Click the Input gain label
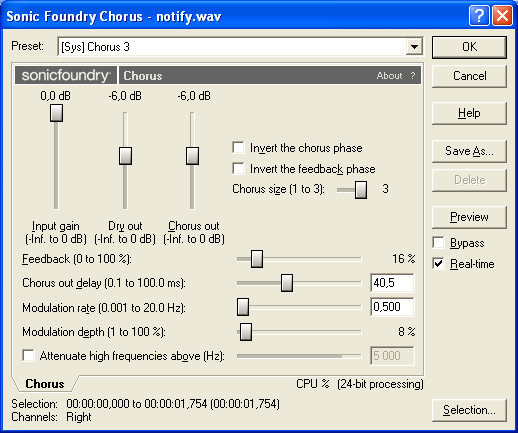The height and width of the screenshot is (433, 518). coord(56,226)
